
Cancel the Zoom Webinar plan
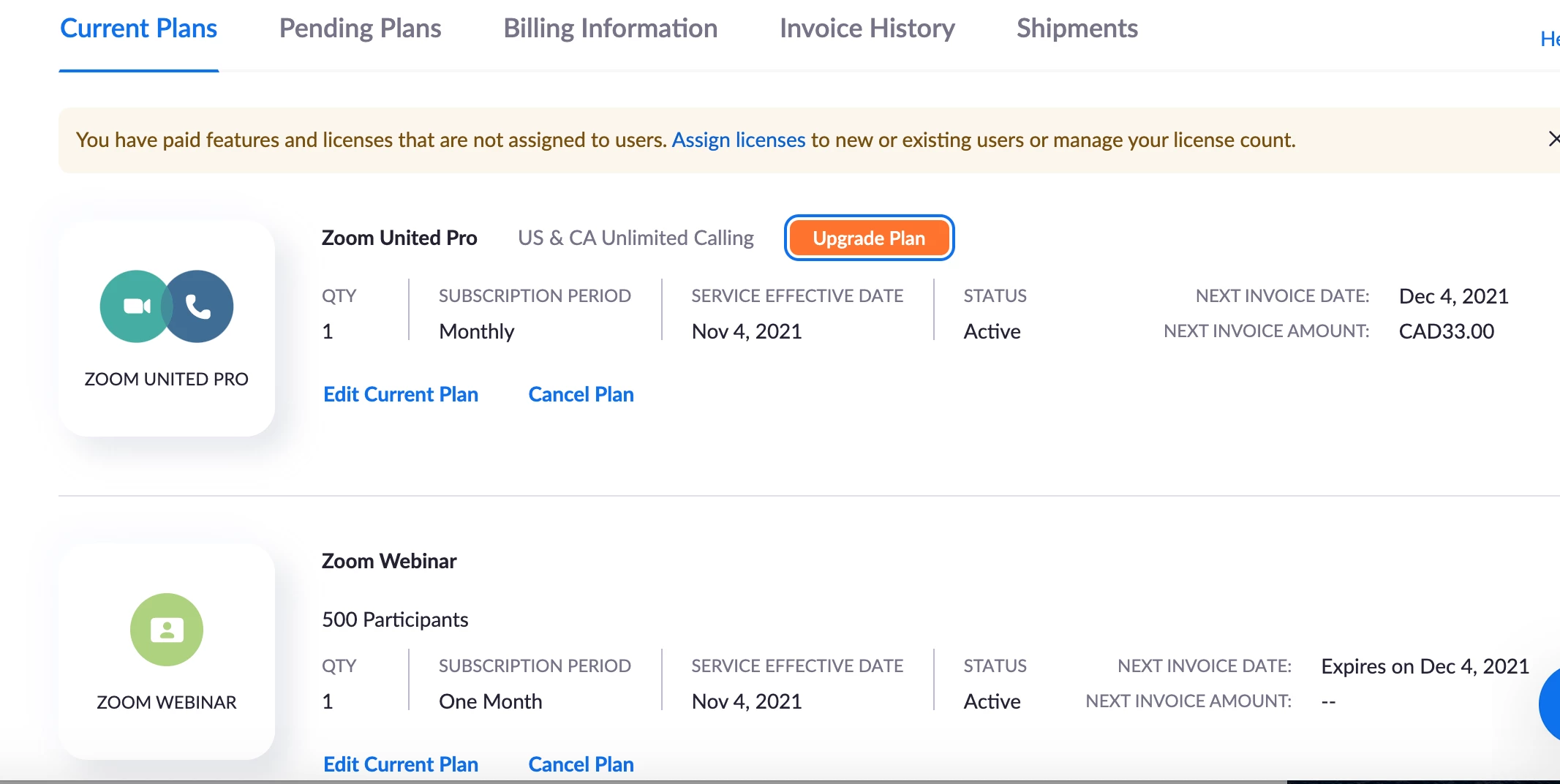click(581, 764)
